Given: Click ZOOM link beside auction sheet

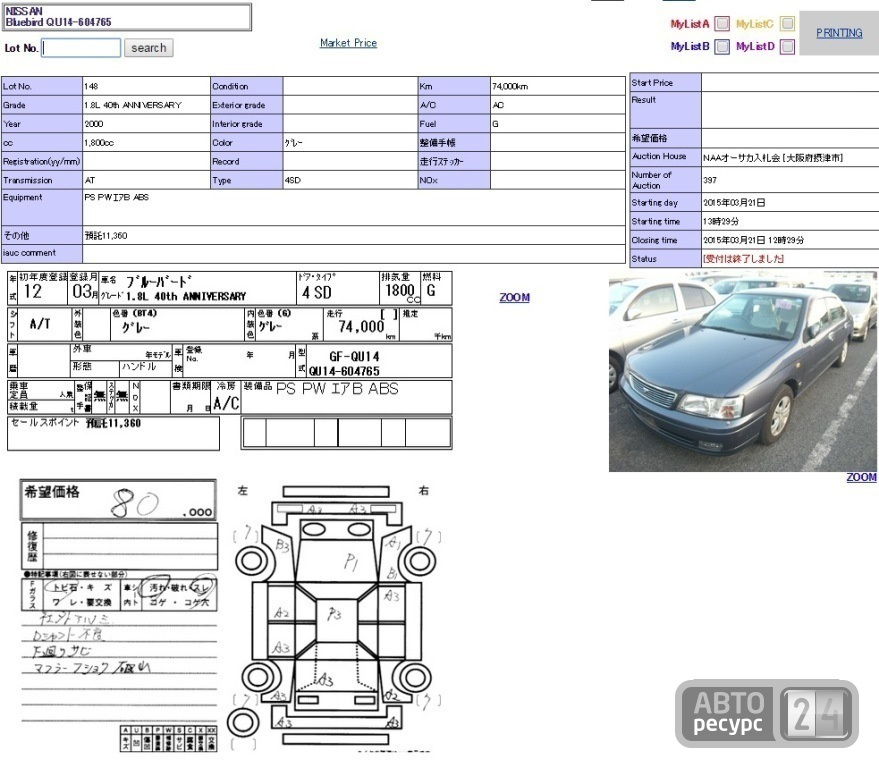Looking at the screenshot, I should [x=514, y=298].
